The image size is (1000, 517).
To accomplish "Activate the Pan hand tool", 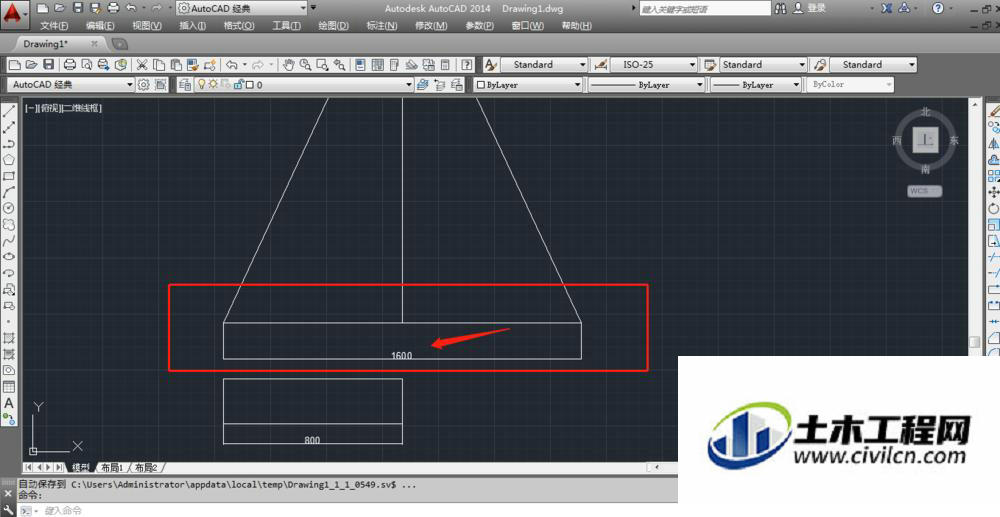I will (289, 64).
